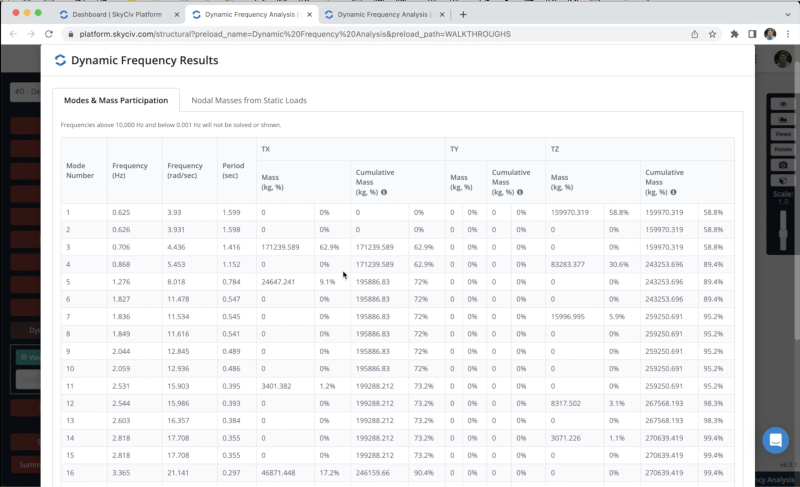
Task: Click the Frequency (rad/sec) column header
Action: pos(190,170)
